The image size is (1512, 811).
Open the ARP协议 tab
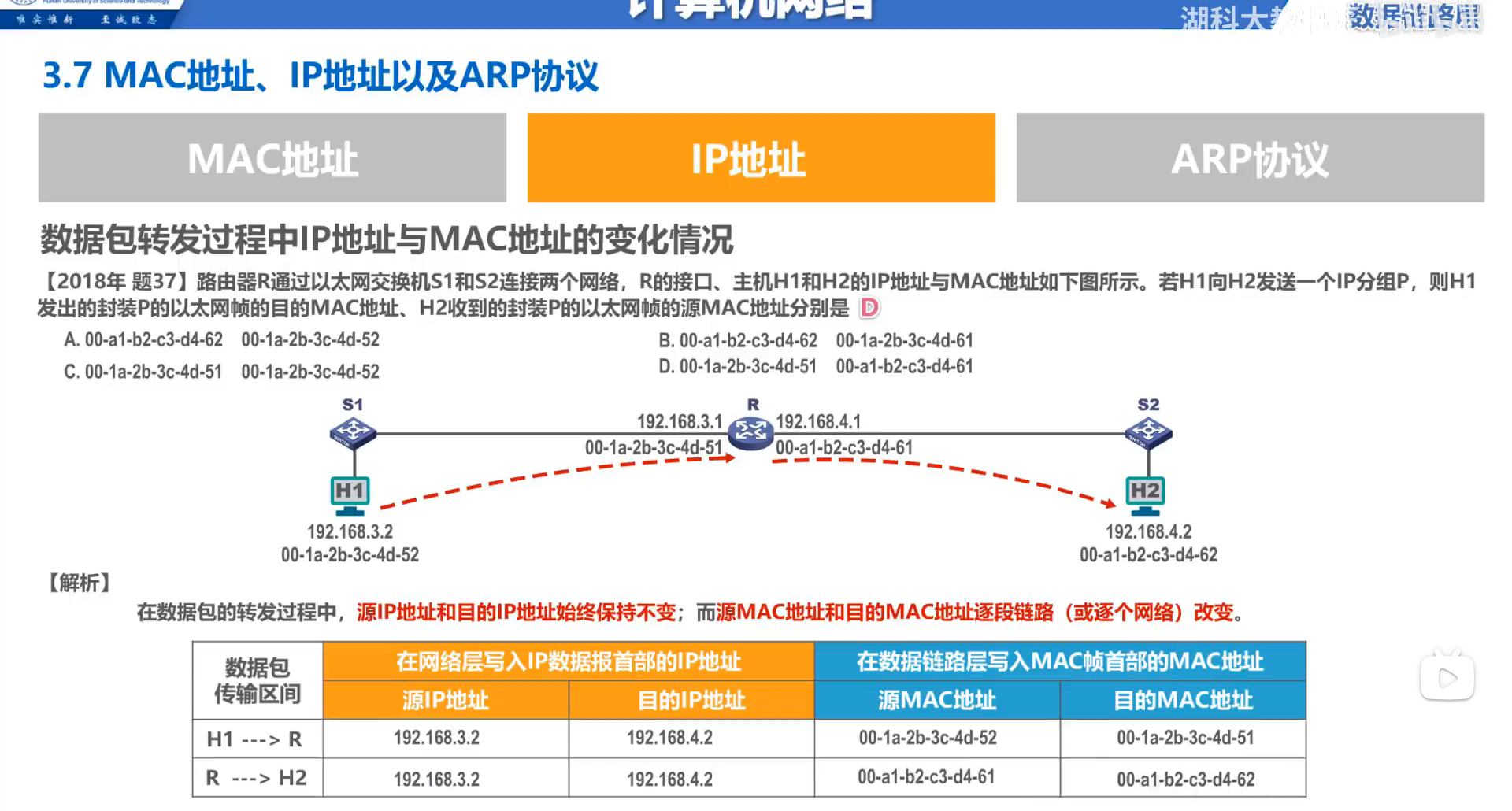(x=1251, y=158)
